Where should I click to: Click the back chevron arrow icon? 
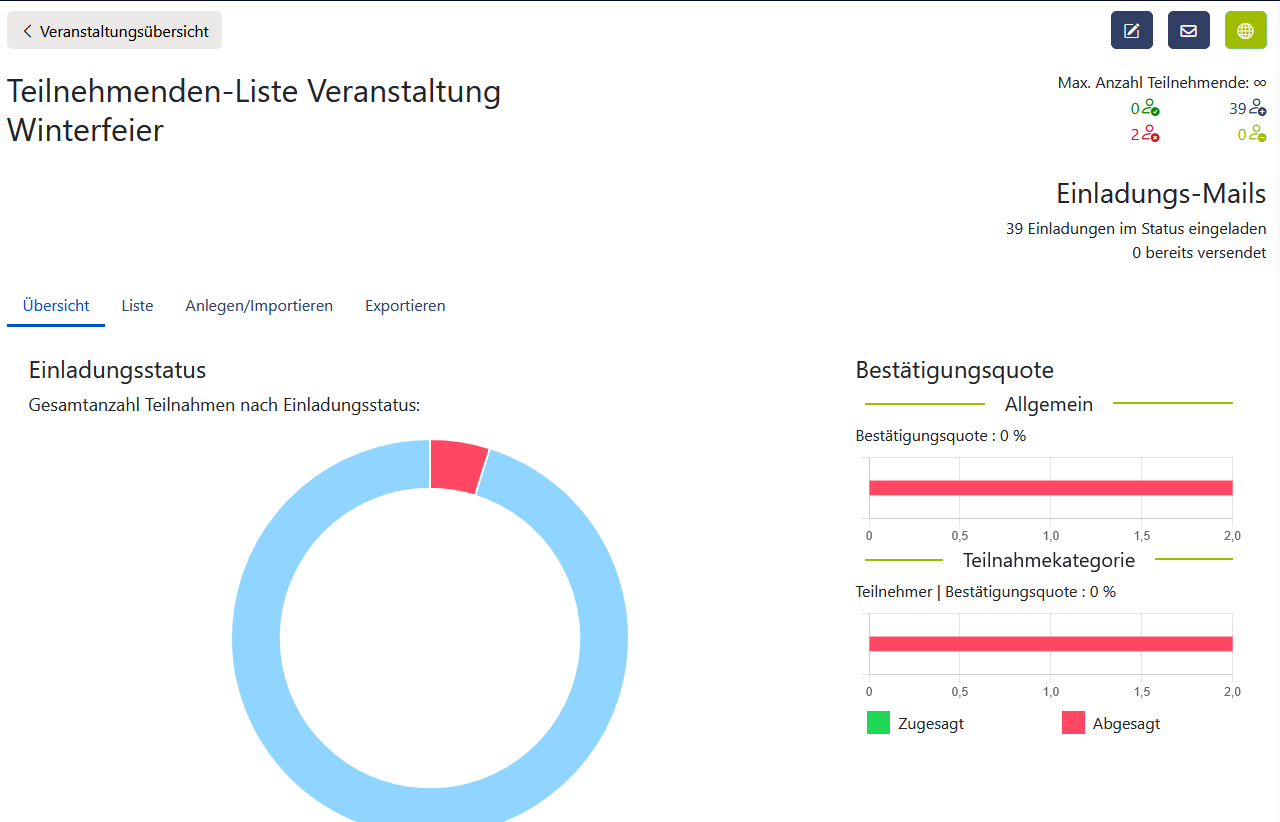[x=27, y=30]
